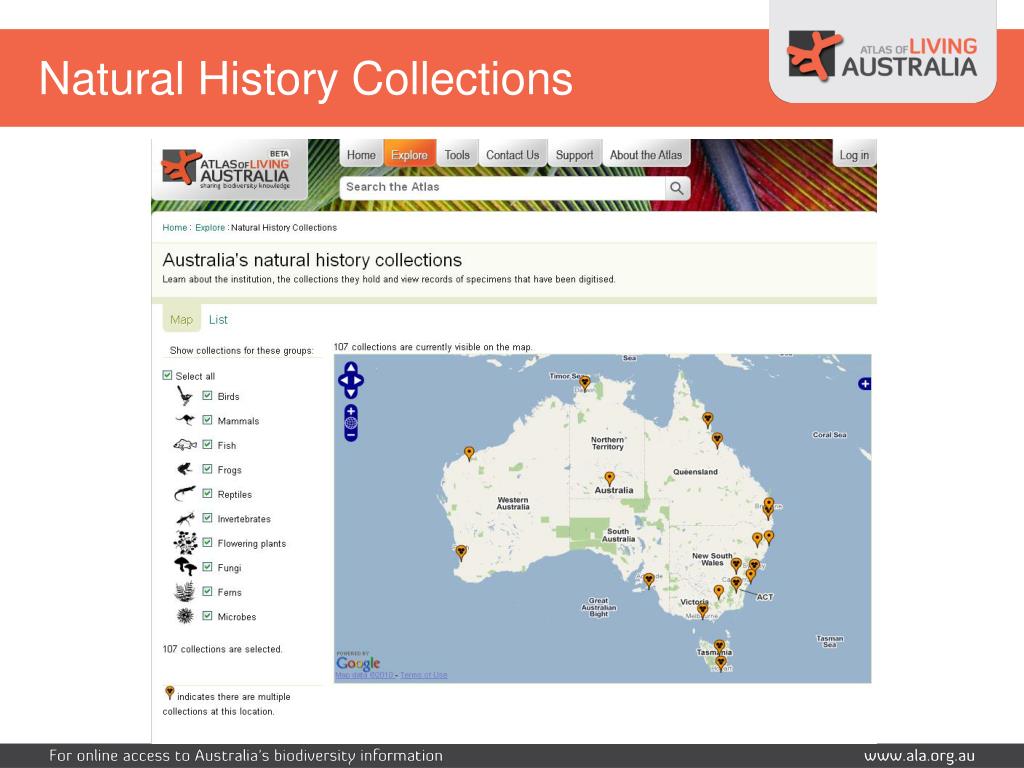Click the Reptiles lizard icon
The image size is (1024, 768).
pos(185,494)
